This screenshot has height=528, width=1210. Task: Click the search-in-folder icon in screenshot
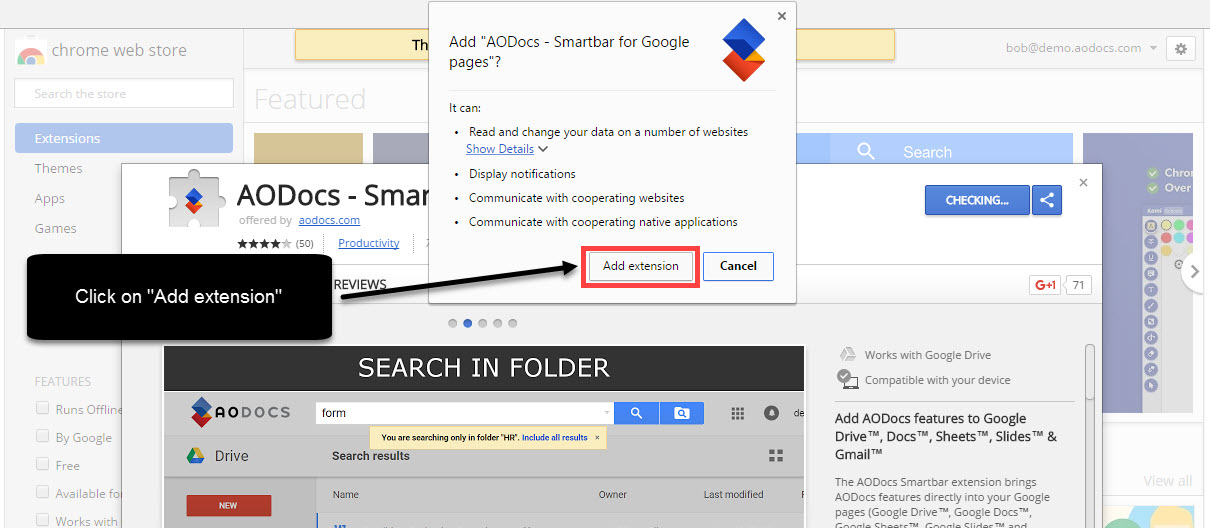(x=681, y=413)
